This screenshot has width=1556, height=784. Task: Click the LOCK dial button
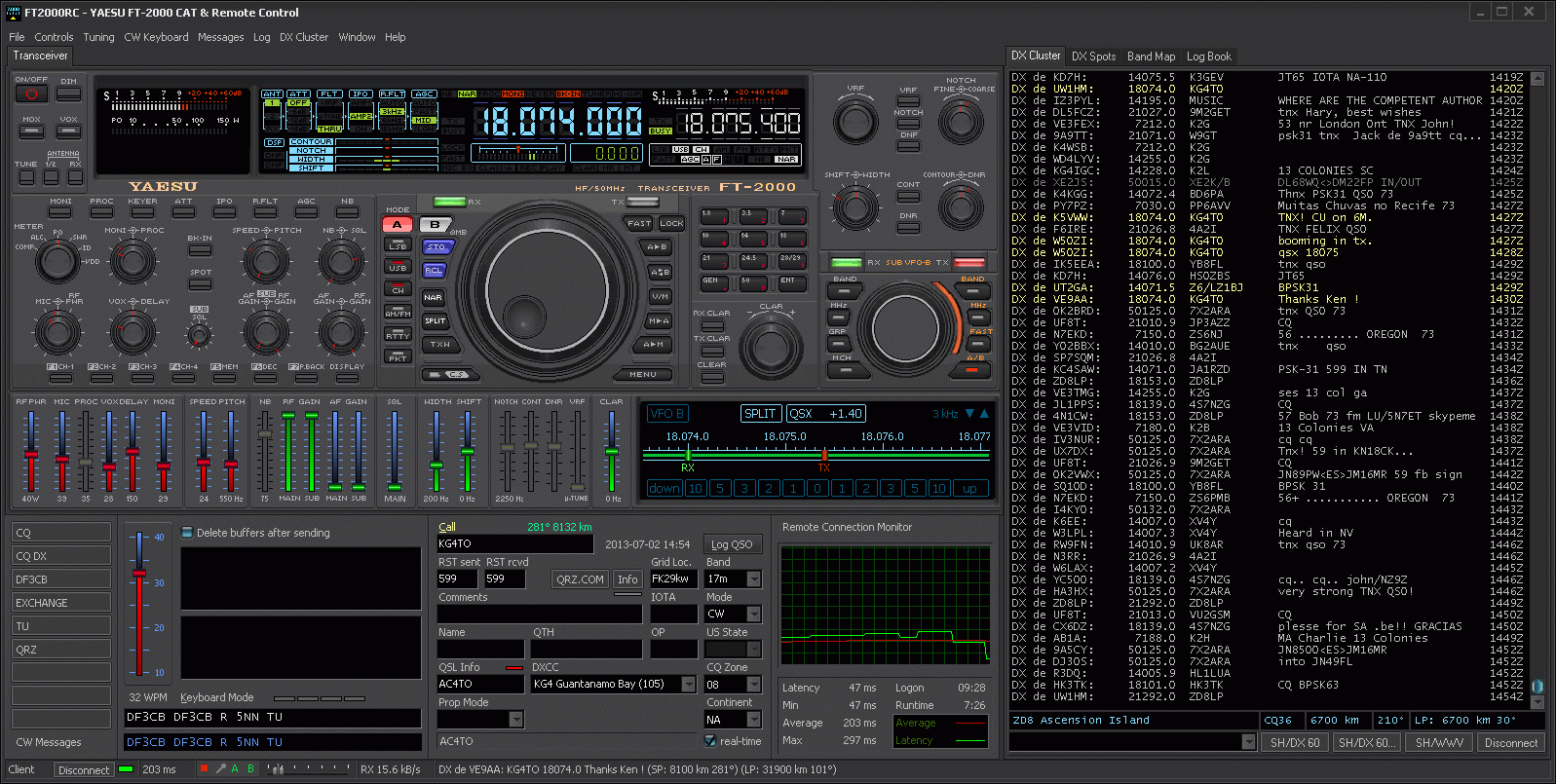click(x=671, y=223)
